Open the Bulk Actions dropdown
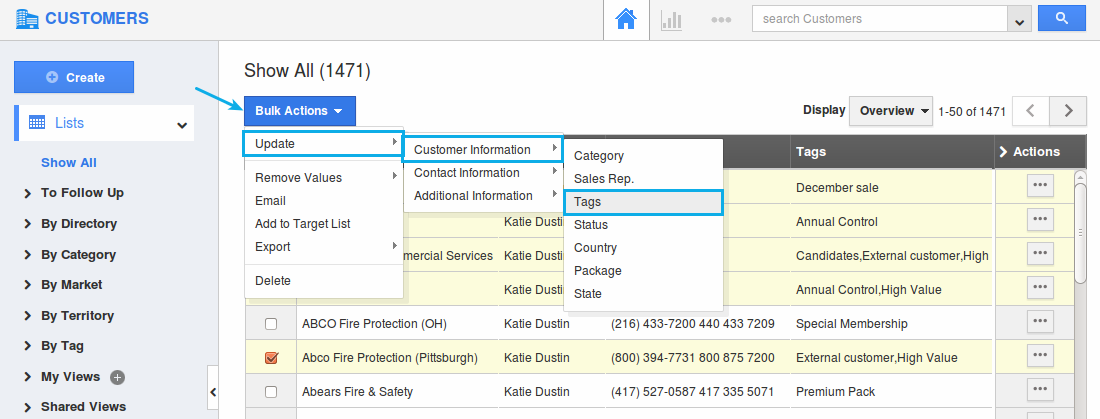Screen dimensions: 1100x419 click(x=299, y=111)
